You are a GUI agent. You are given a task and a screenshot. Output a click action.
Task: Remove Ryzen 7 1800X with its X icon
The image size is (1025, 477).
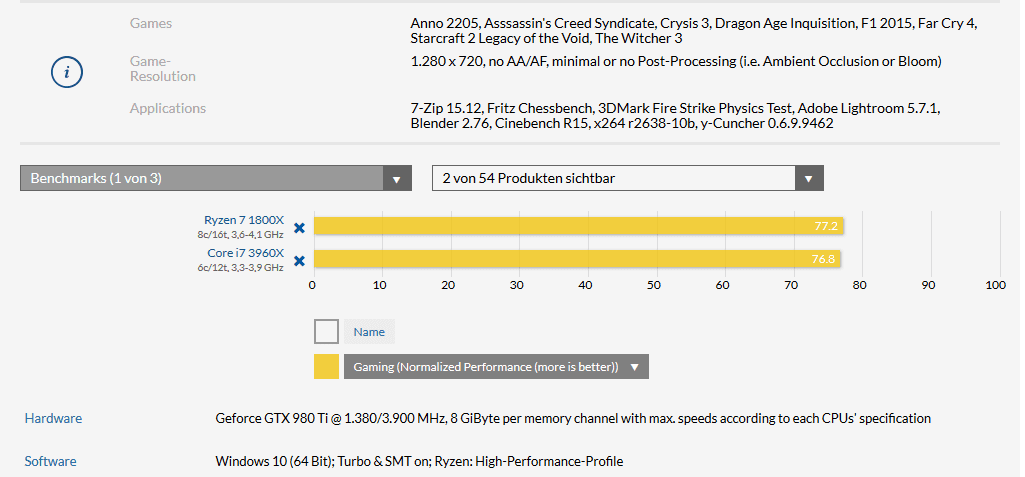(x=299, y=227)
